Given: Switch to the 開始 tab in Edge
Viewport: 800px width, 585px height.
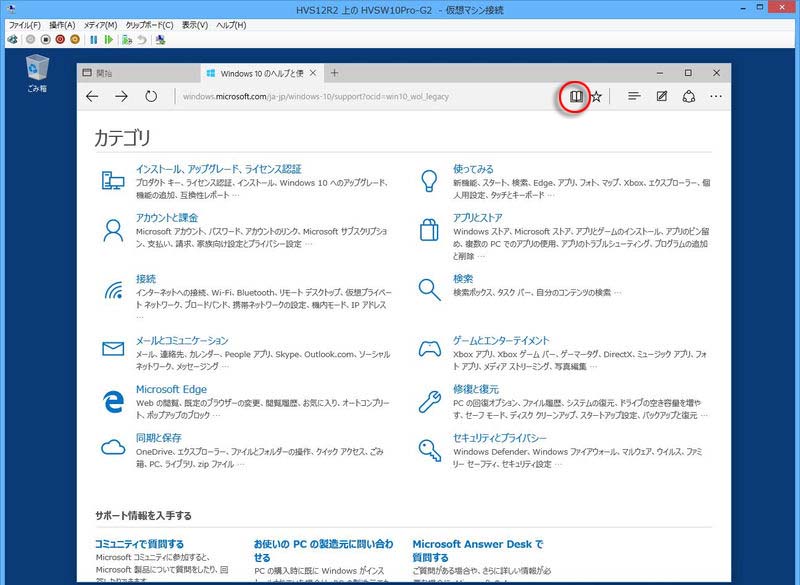Looking at the screenshot, I should coord(139,73).
